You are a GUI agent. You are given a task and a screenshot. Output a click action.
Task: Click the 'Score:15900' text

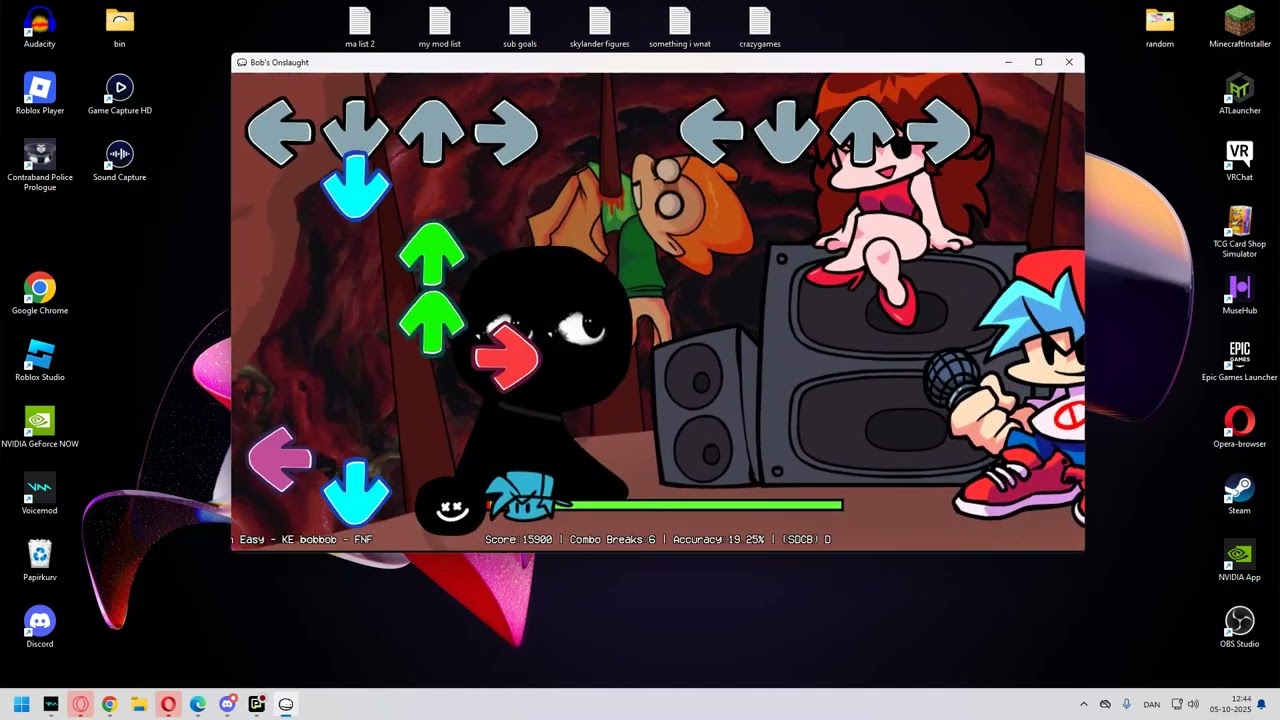[519, 540]
